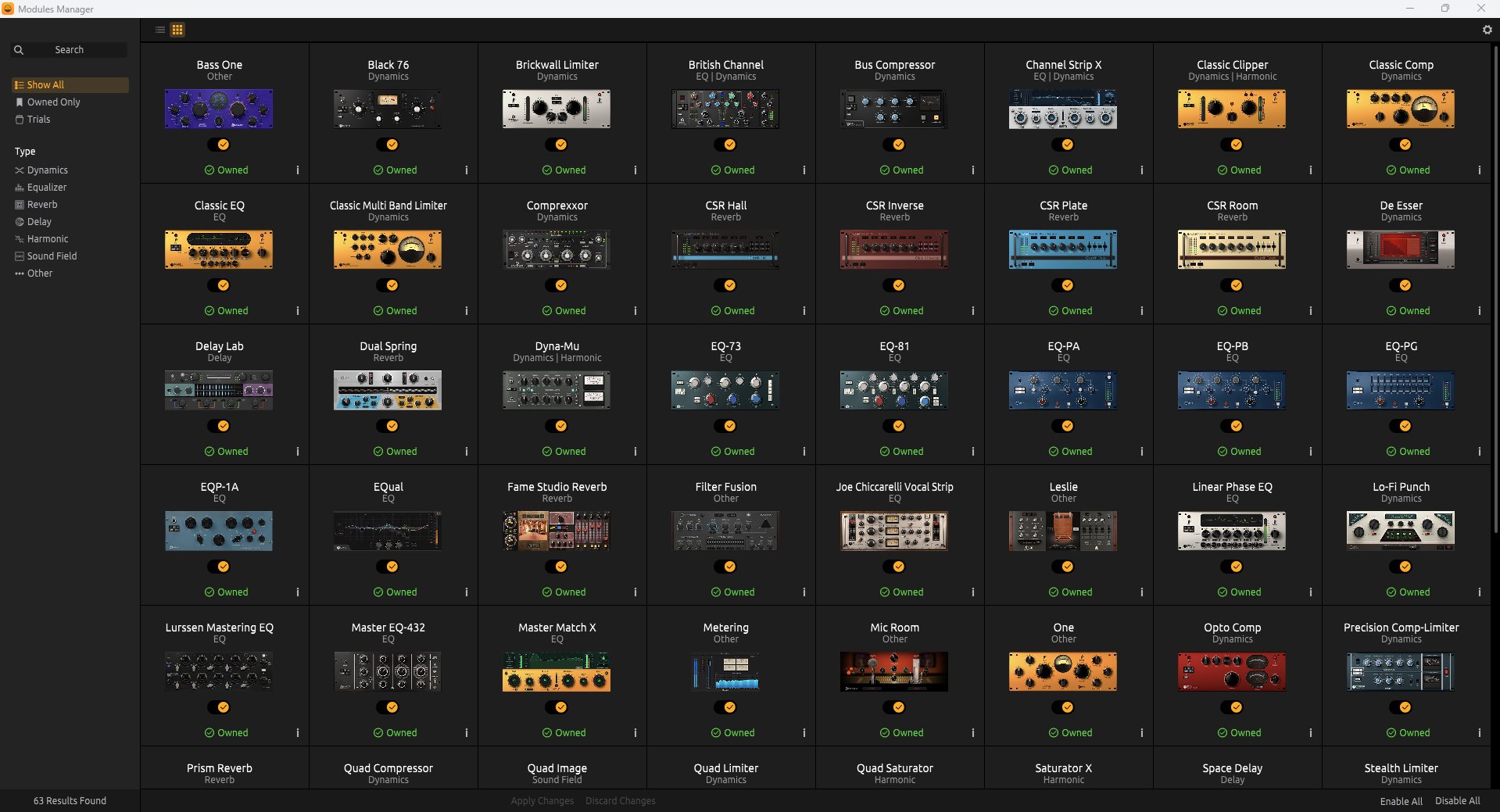The width and height of the screenshot is (1500, 812).
Task: View info for Classic Clipper
Action: (x=1311, y=170)
